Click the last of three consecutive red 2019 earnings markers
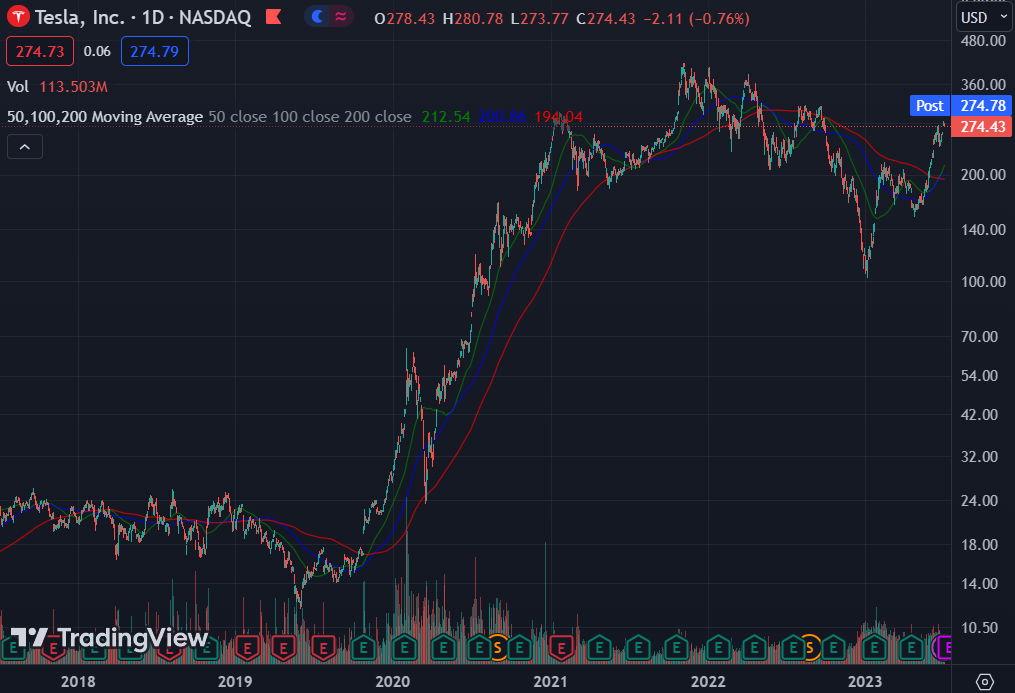Image resolution: width=1015 pixels, height=693 pixels. pyautogui.click(x=323, y=646)
